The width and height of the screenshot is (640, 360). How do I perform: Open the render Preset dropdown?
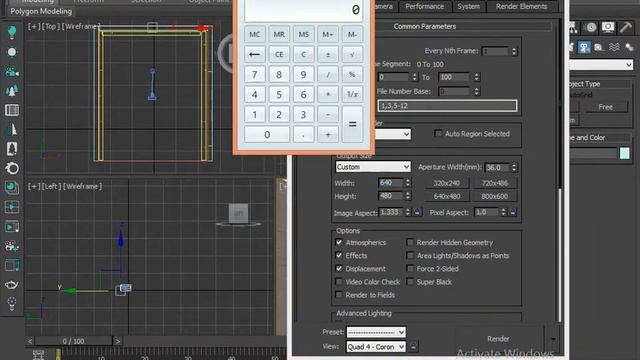click(376, 332)
